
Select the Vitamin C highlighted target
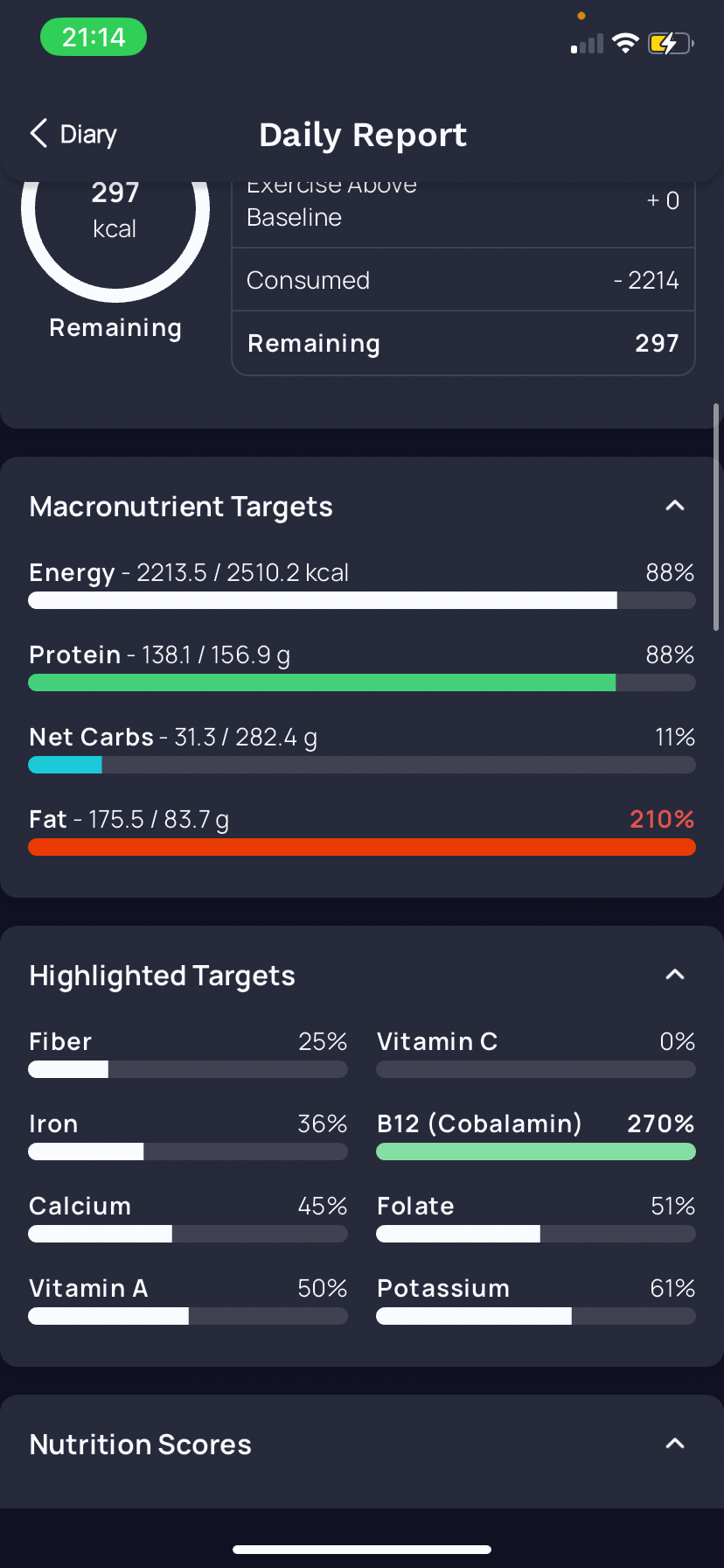536,1053
